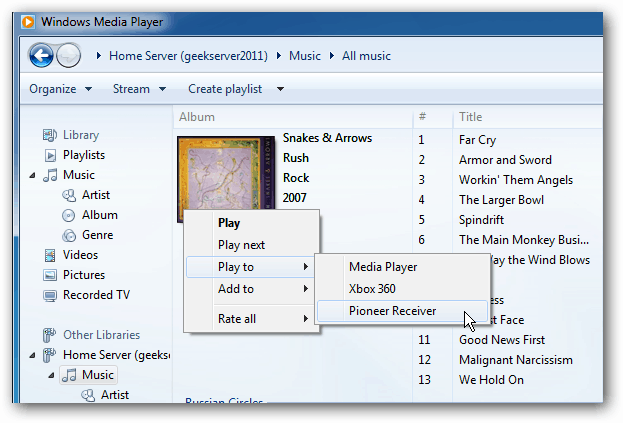
Task: Select Xbox 360 as playback device
Action: click(402, 289)
